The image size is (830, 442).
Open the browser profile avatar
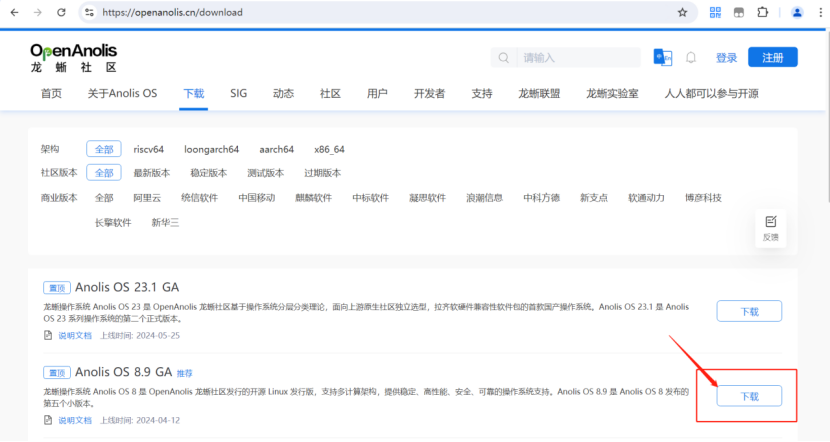point(797,12)
